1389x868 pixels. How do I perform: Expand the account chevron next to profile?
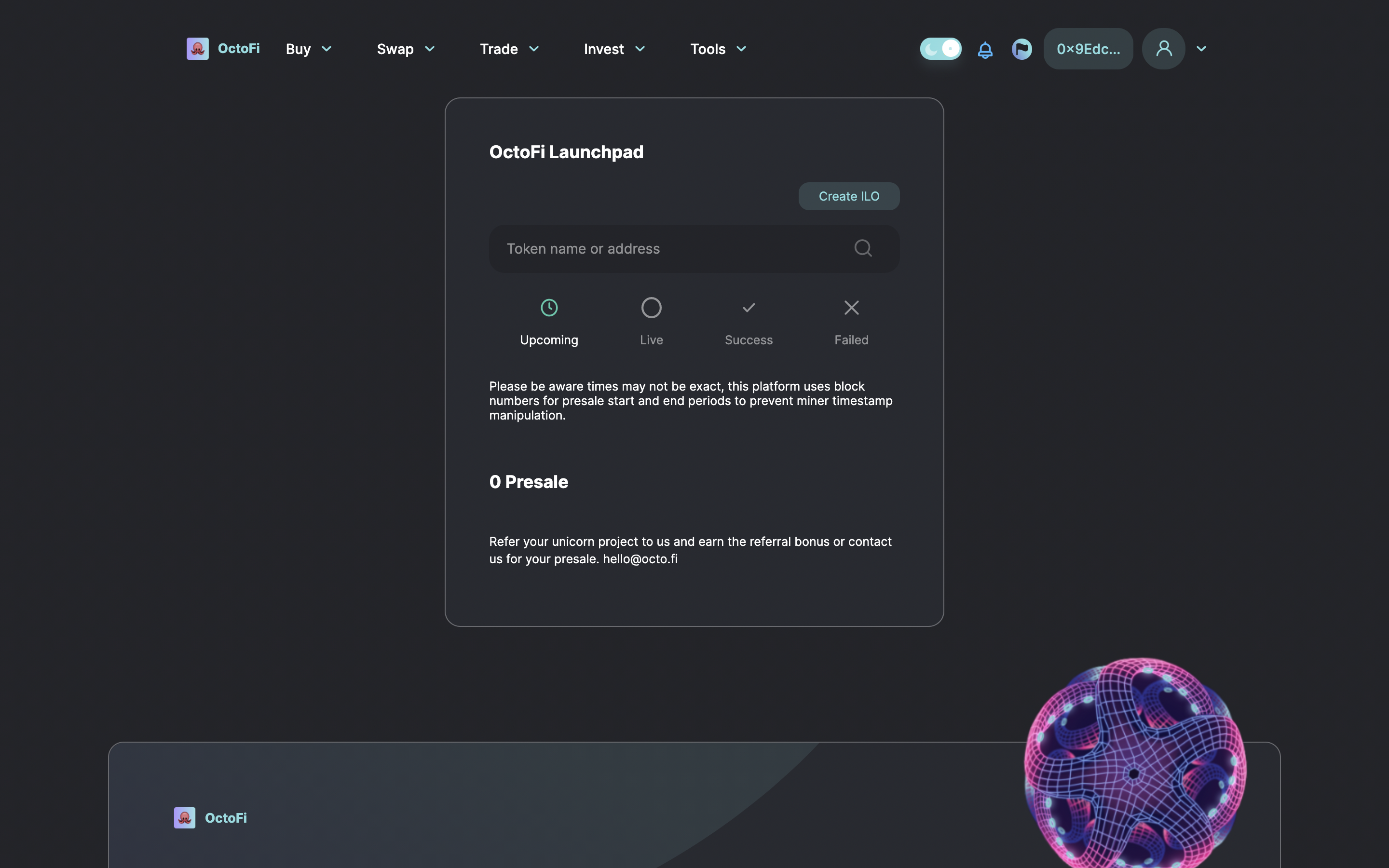click(x=1201, y=49)
